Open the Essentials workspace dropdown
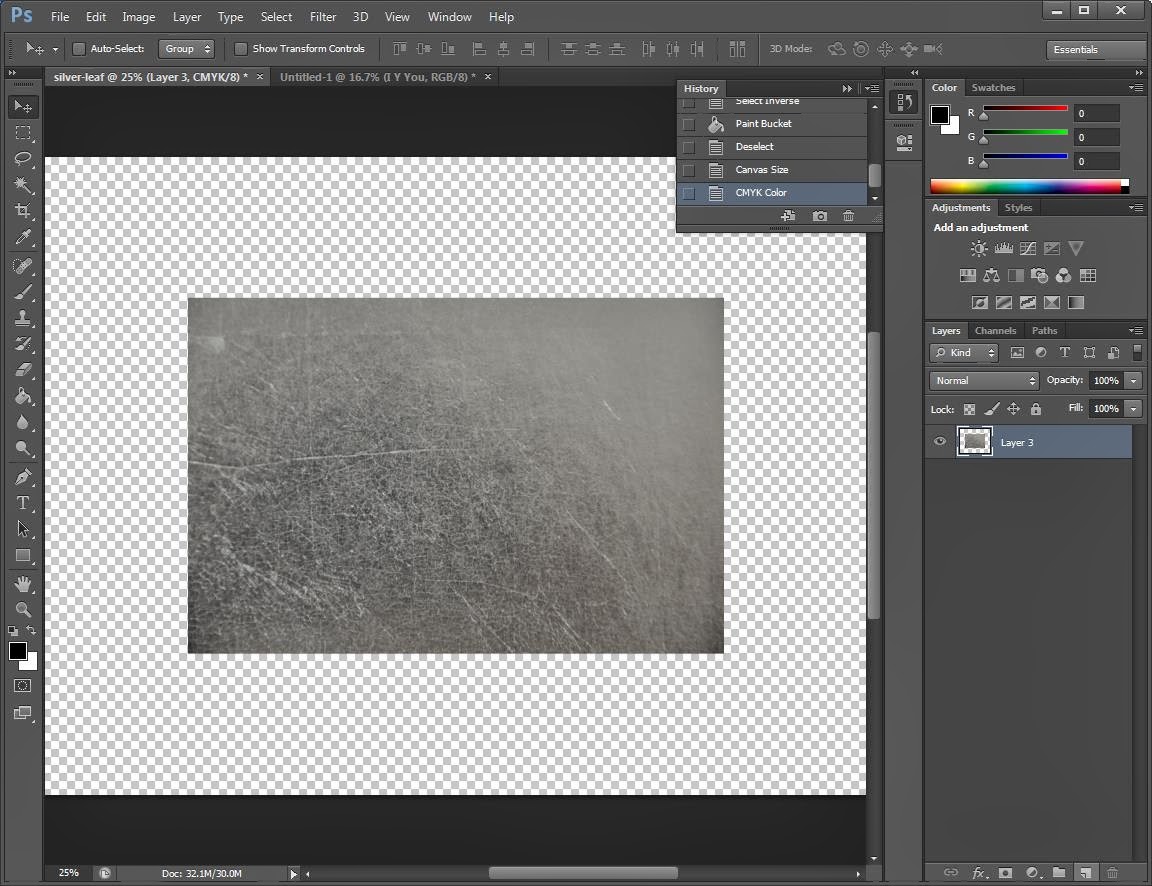 pyautogui.click(x=1095, y=50)
